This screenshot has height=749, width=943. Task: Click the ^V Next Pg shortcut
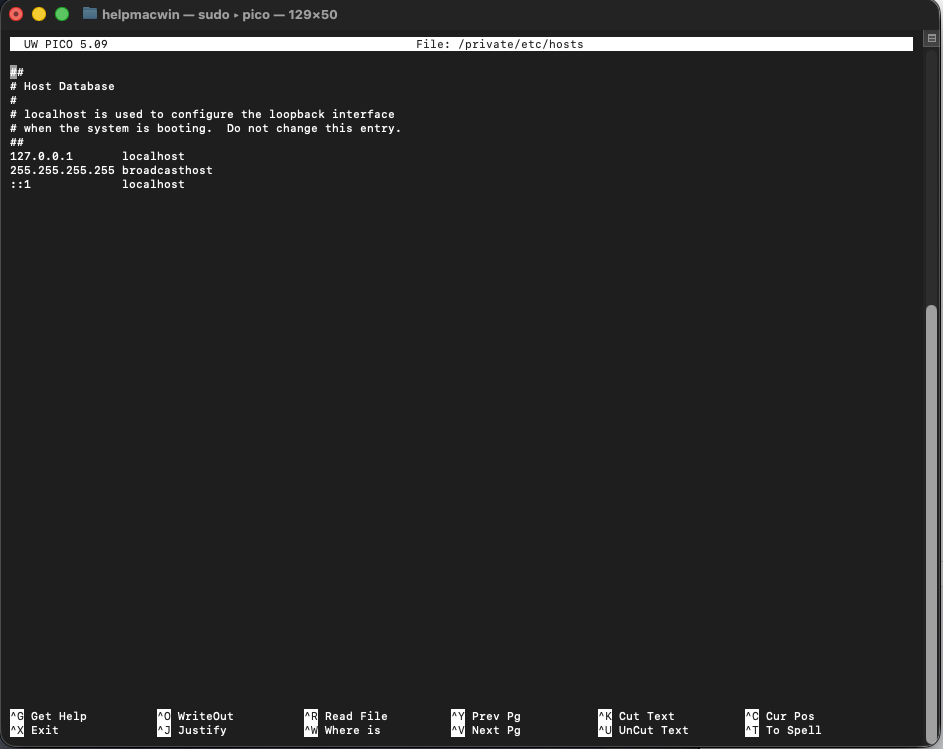click(x=486, y=730)
